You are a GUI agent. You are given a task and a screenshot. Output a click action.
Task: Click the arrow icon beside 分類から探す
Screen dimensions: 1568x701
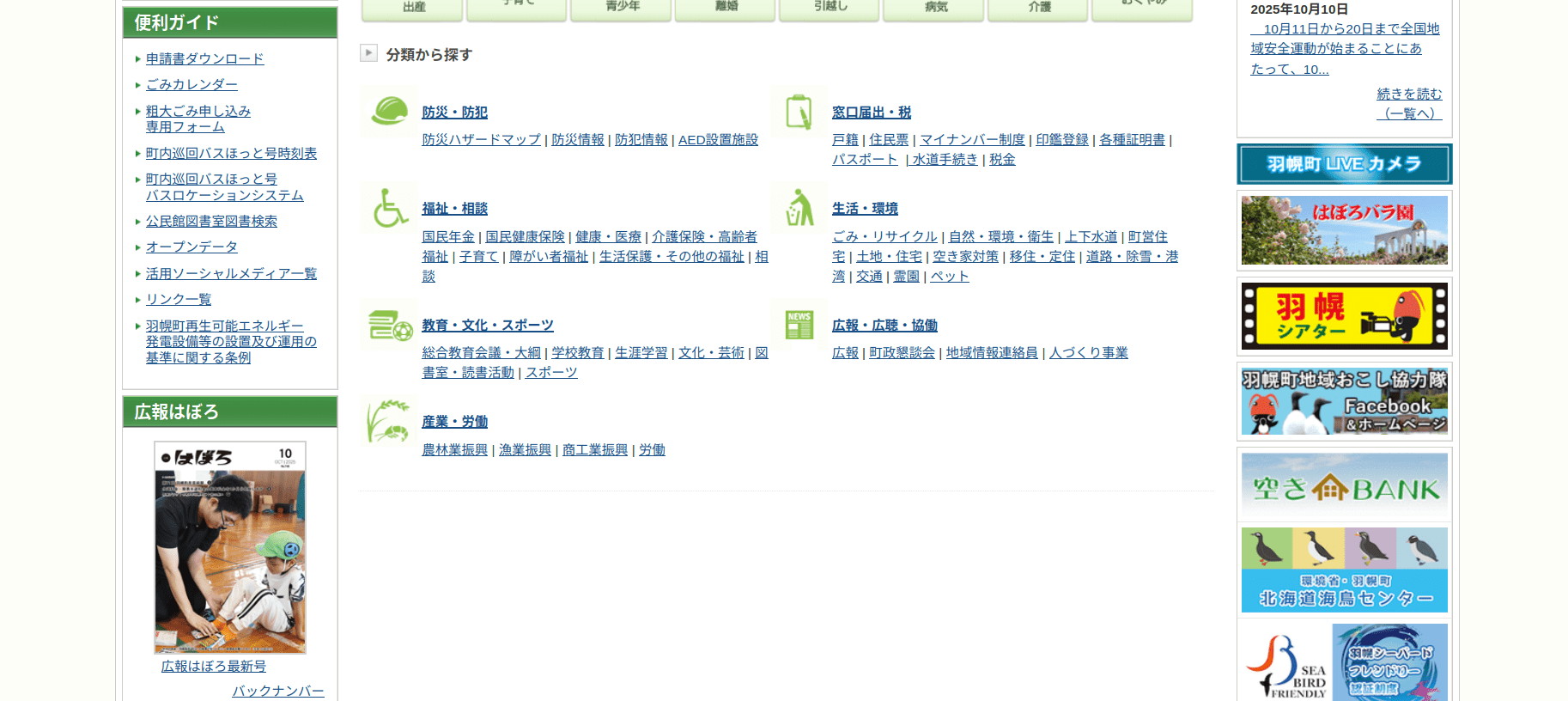click(368, 53)
